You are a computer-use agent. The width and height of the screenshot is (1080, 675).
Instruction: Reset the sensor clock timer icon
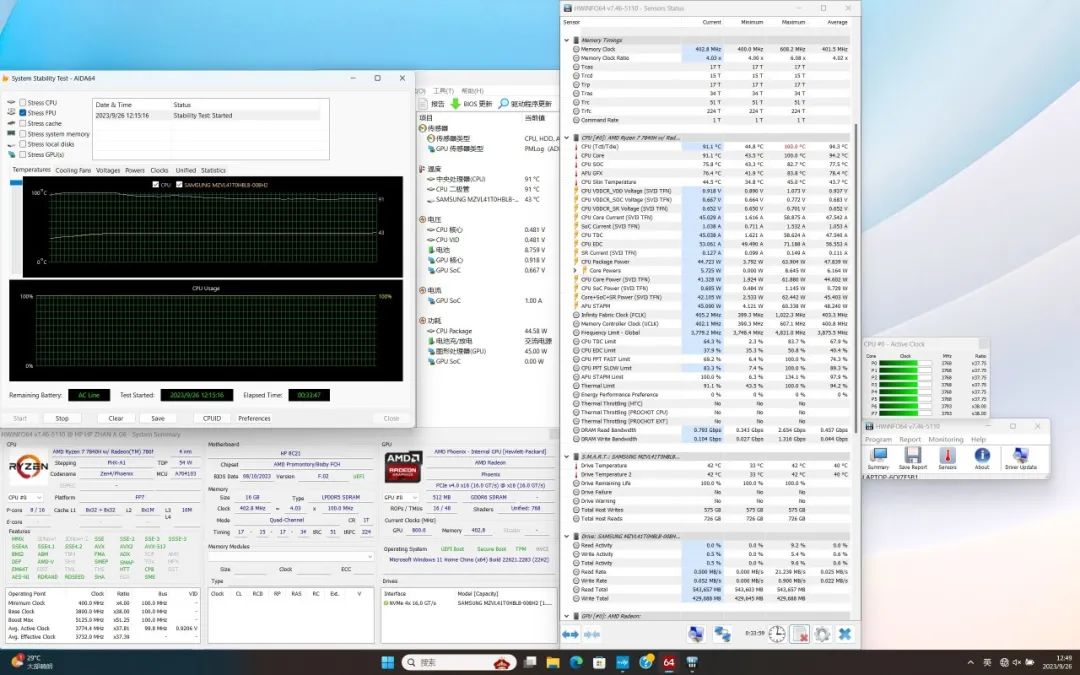pos(775,634)
